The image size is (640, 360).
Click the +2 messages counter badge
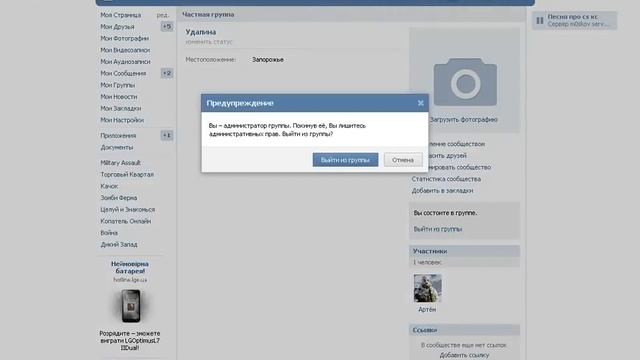(x=167, y=73)
